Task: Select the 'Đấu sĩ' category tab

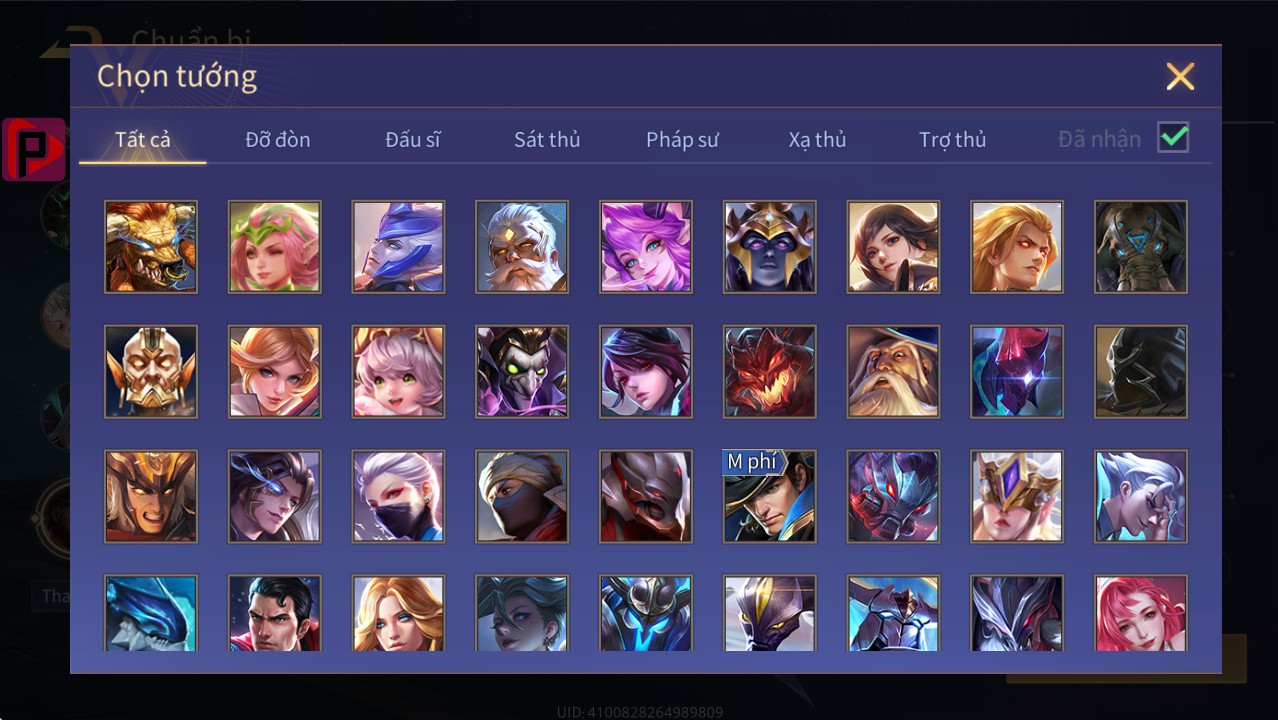Action: click(413, 139)
